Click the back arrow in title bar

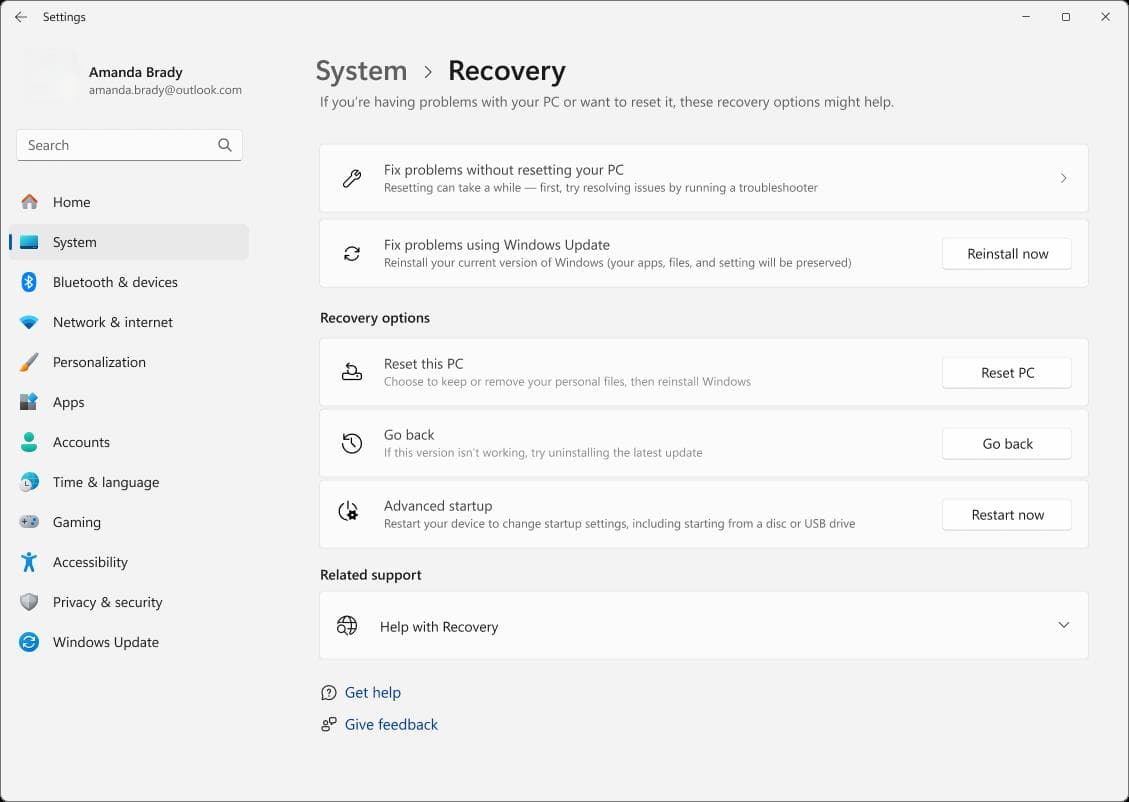pyautogui.click(x=21, y=17)
